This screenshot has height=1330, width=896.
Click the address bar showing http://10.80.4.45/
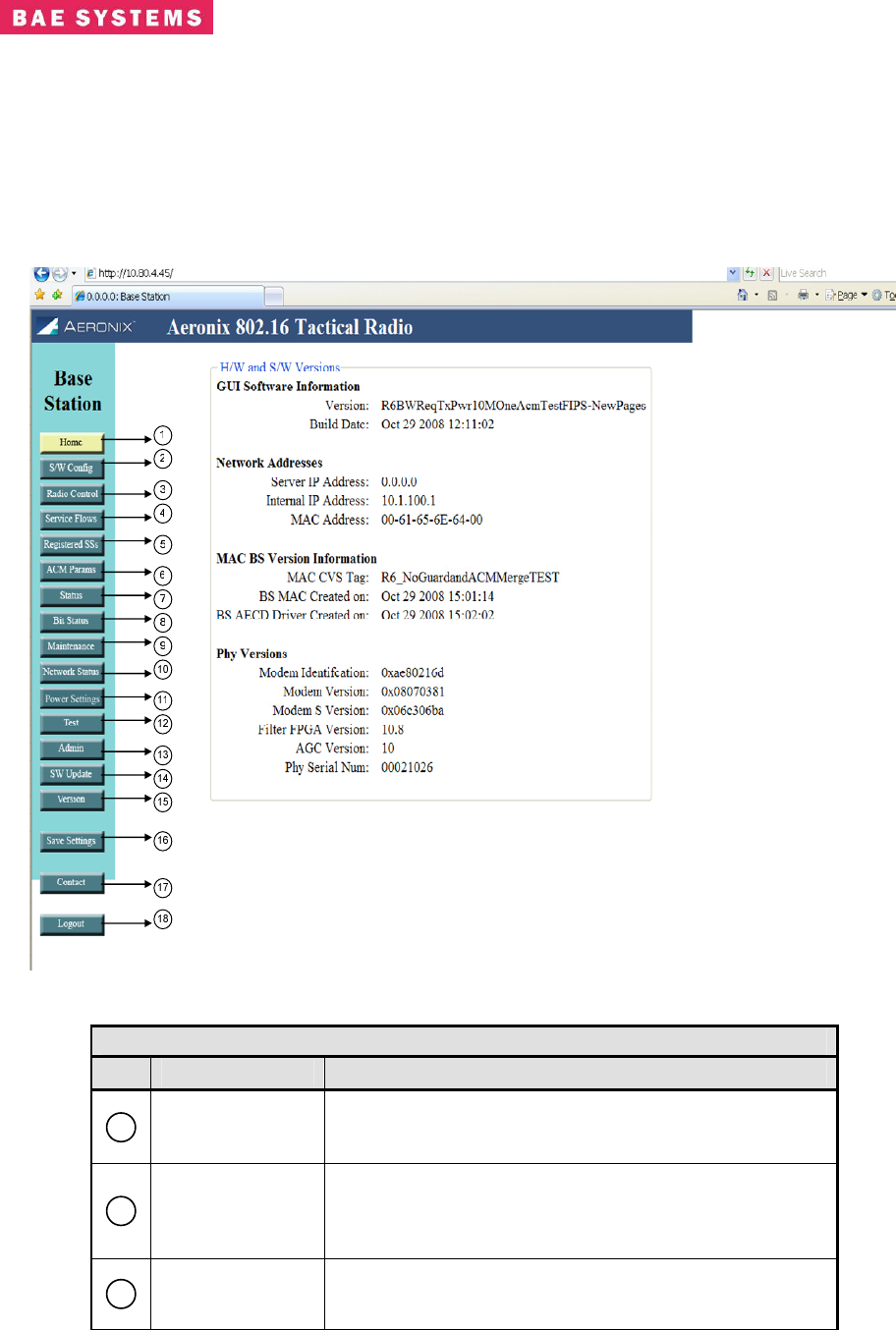(406, 273)
